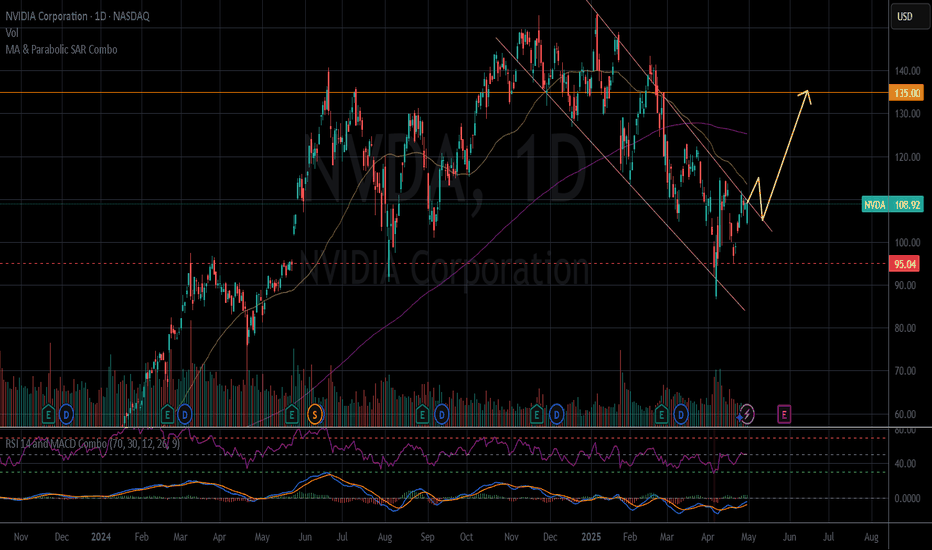Select the red 95.04 price label
The image size is (932, 550).
coord(904,264)
